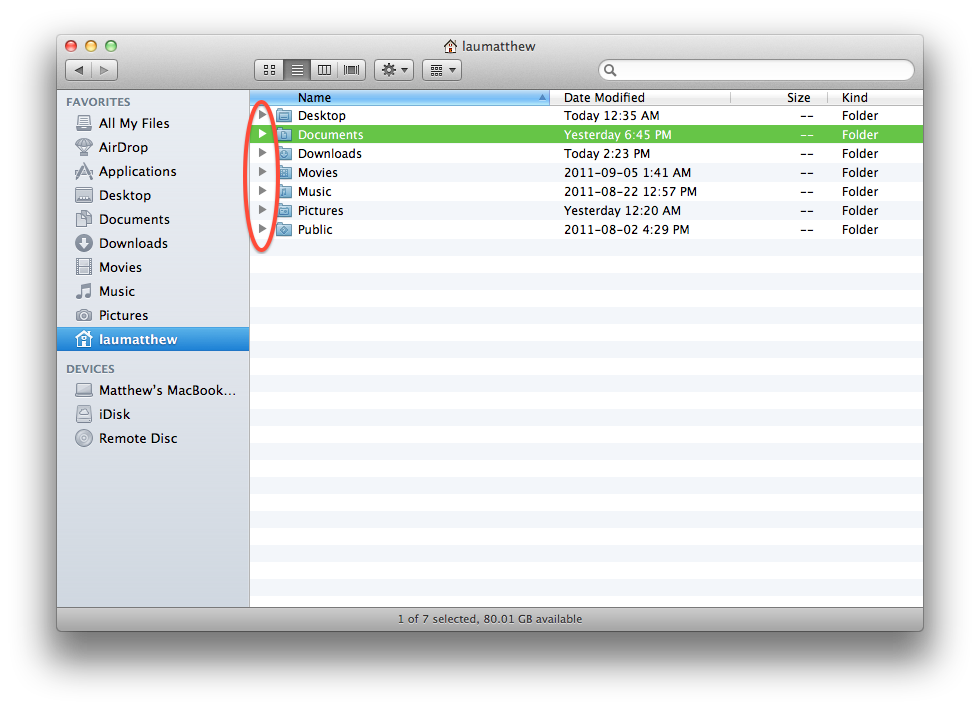Select the Downloads folder row name

coord(329,154)
